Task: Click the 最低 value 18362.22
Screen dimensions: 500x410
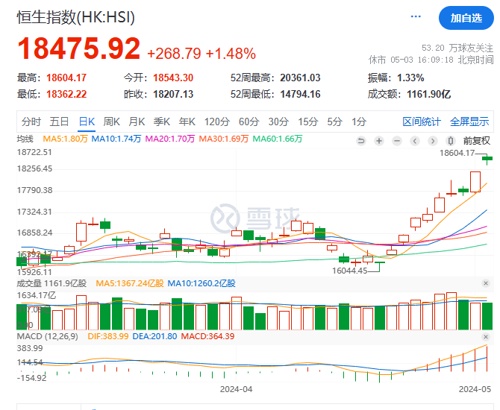Action: [x=66, y=94]
